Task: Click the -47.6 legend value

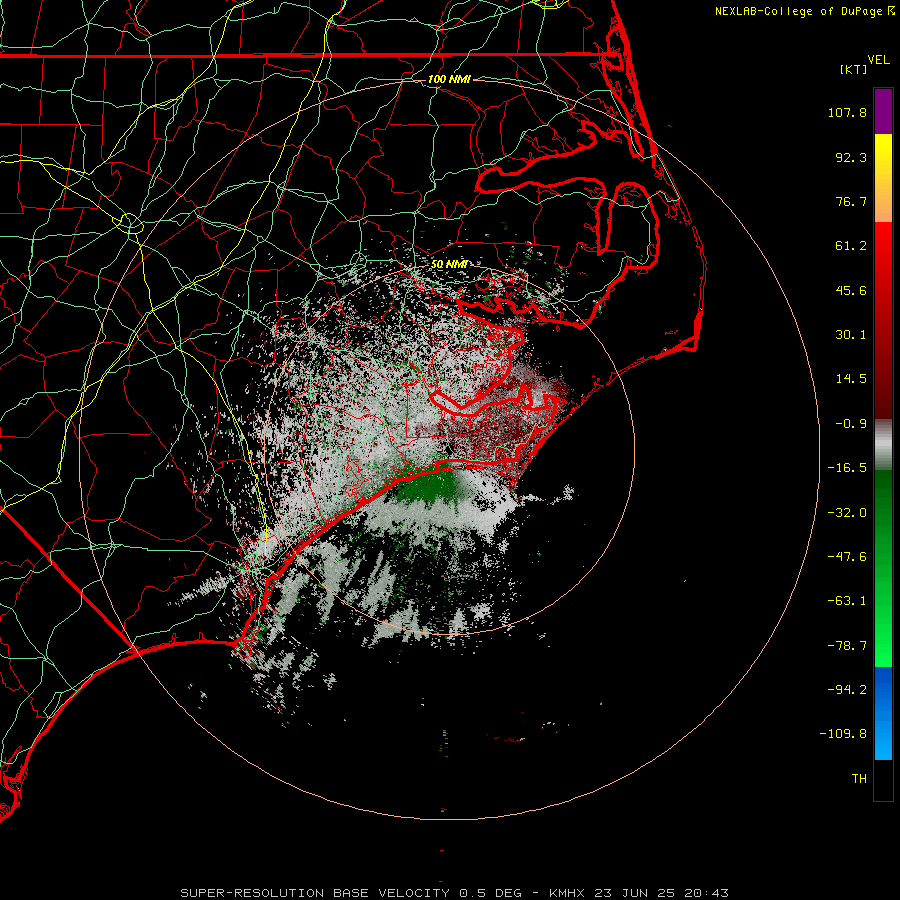Action: pos(847,557)
